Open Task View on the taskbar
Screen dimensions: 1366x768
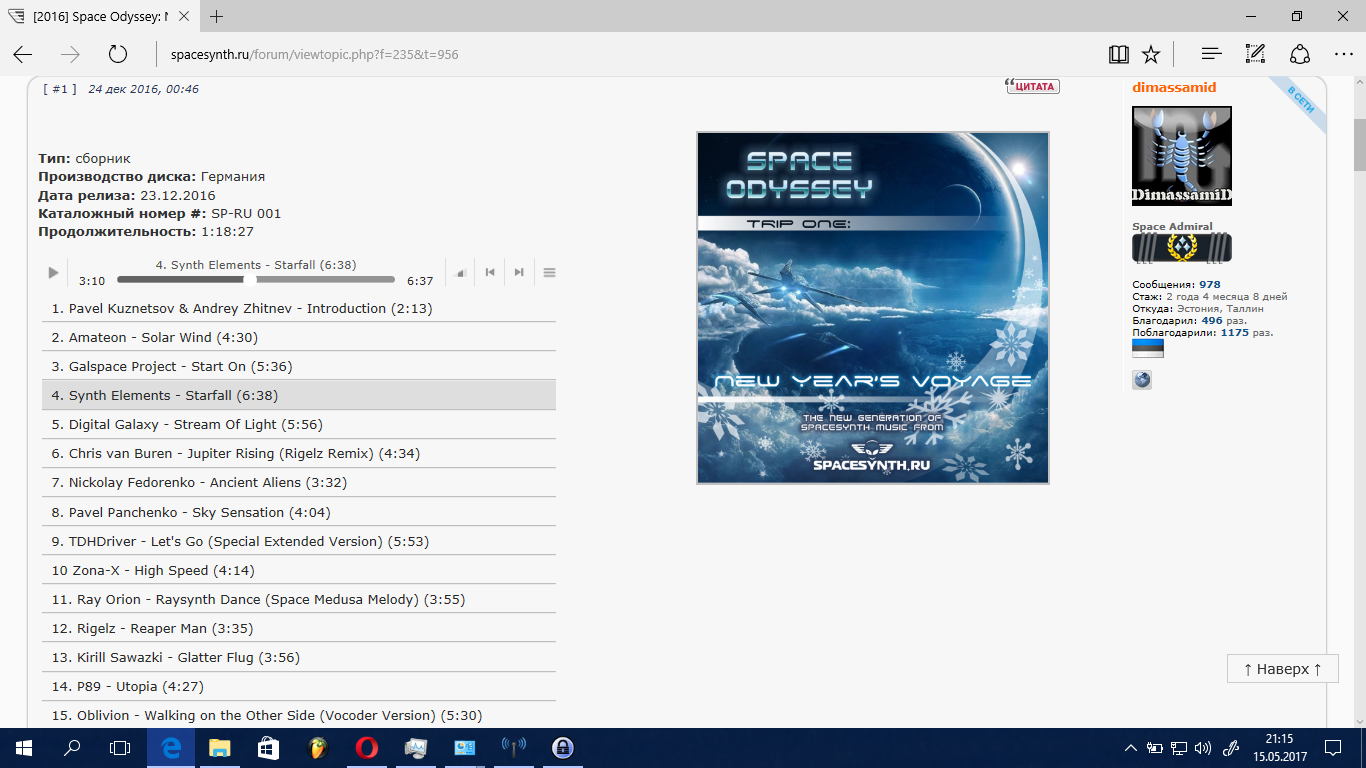tap(120, 748)
